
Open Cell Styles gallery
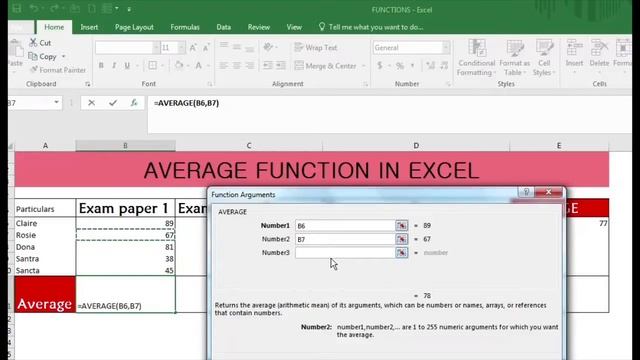(544, 58)
